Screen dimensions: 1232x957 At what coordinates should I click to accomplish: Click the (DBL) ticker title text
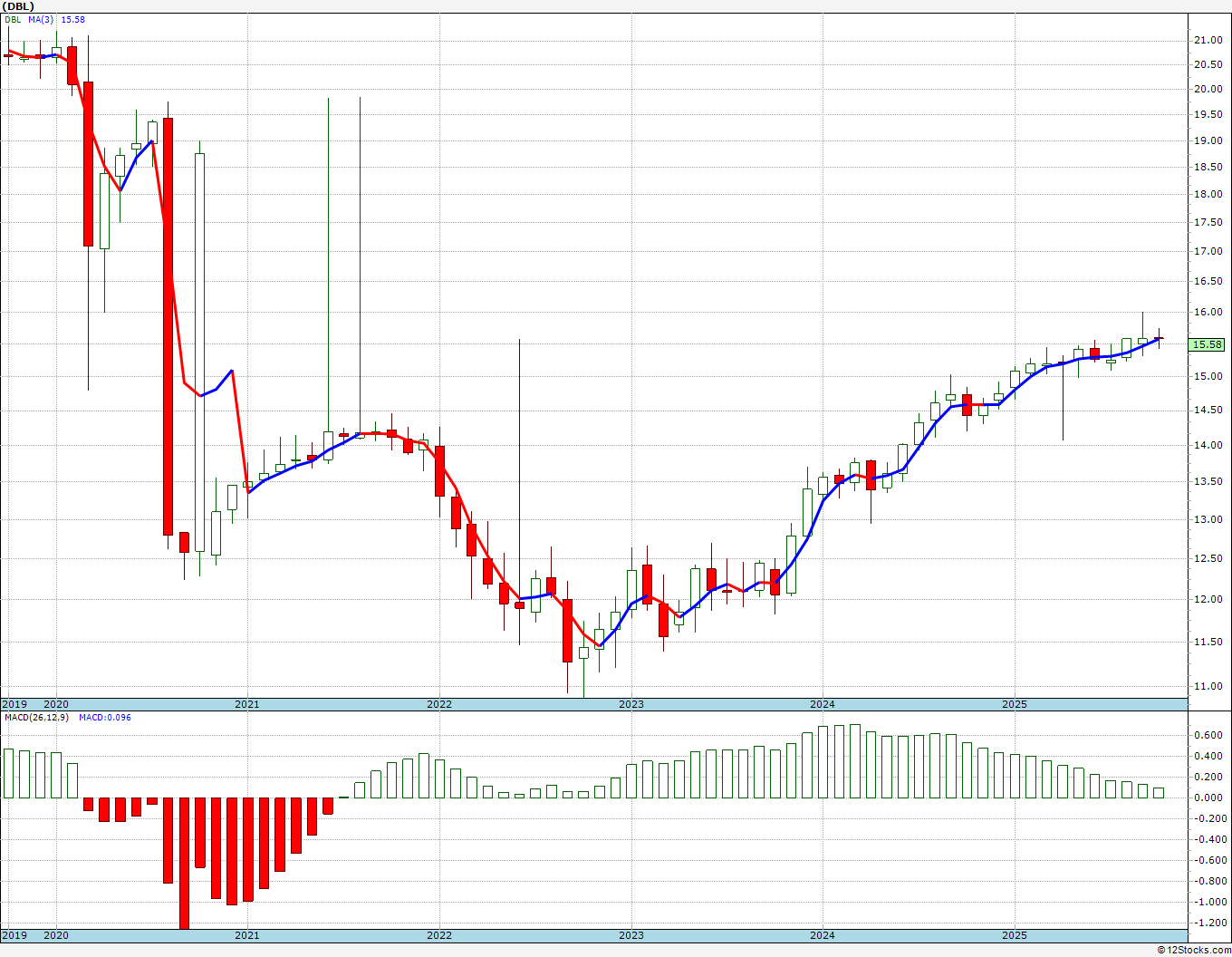(17, 6)
